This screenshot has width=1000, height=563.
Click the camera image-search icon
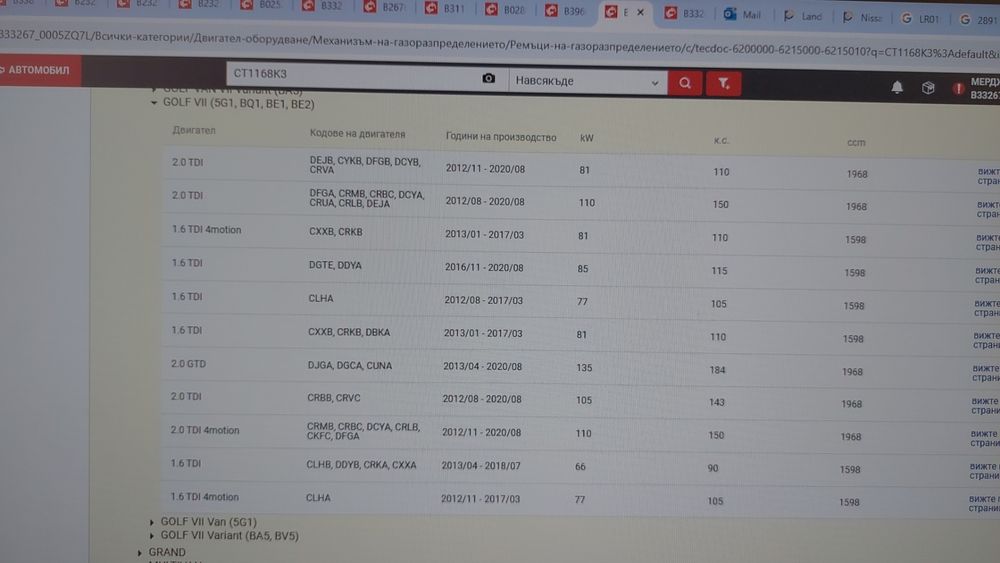488,78
